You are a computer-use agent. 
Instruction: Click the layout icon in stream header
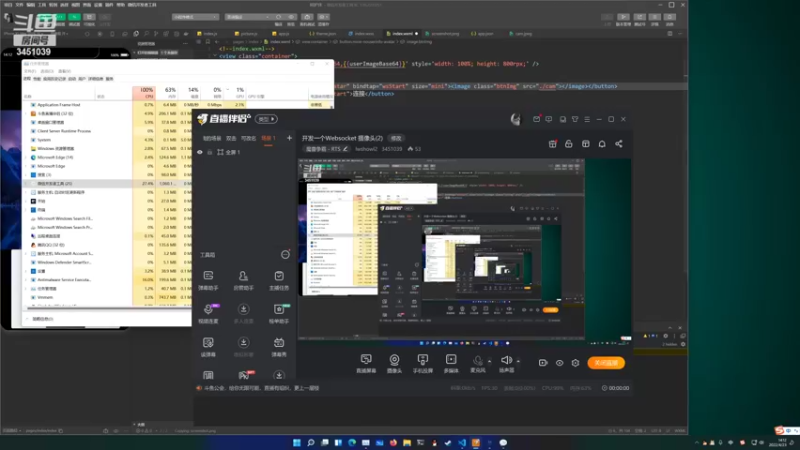click(586, 144)
